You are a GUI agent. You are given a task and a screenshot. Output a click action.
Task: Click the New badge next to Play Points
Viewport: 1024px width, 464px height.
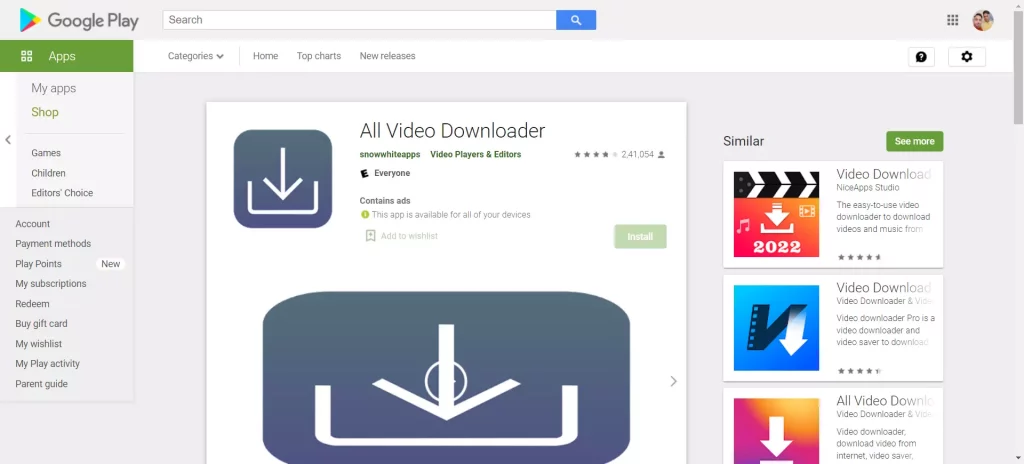(x=110, y=264)
